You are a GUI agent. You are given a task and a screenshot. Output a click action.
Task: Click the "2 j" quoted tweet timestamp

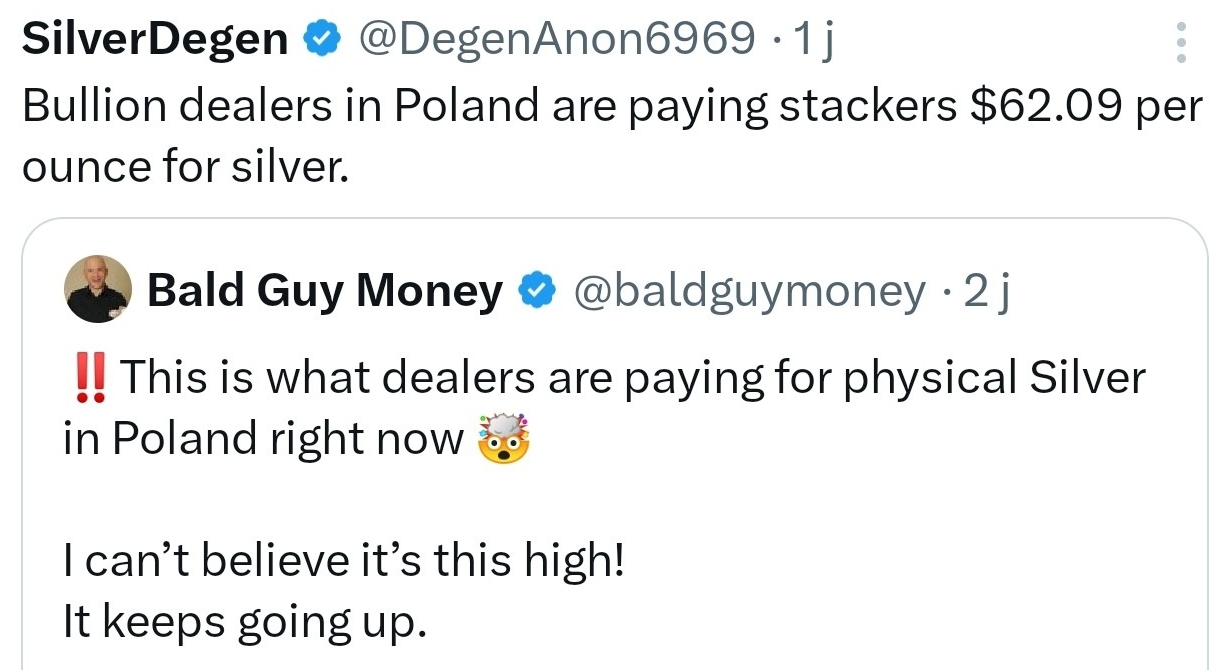coord(987,290)
